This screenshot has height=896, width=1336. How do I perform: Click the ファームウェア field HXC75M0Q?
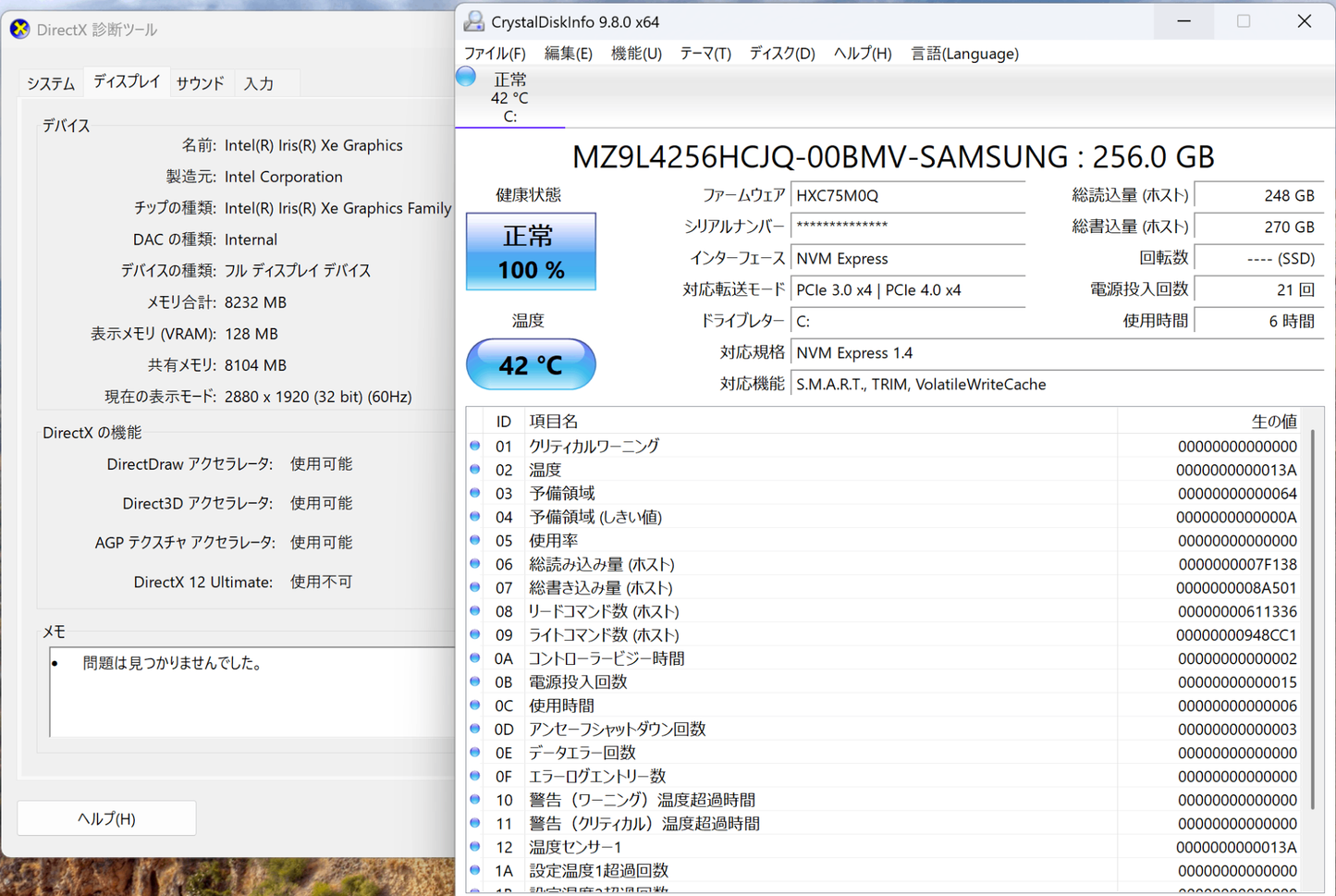[908, 196]
